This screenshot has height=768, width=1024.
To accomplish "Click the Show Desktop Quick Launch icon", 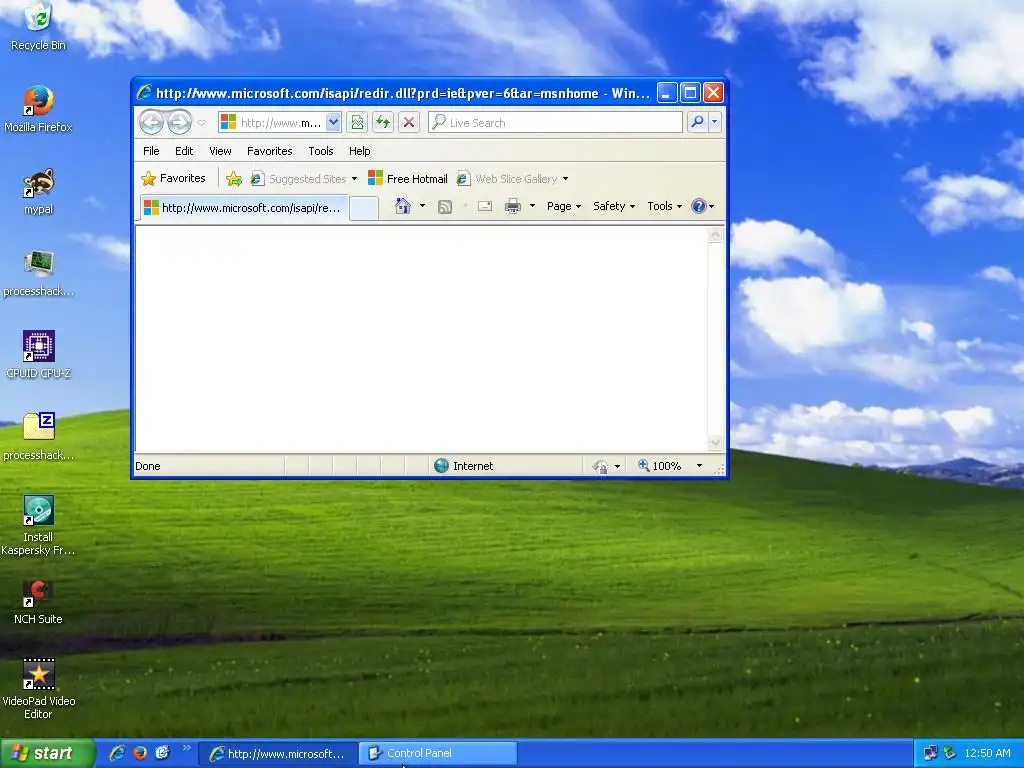I will coord(162,753).
